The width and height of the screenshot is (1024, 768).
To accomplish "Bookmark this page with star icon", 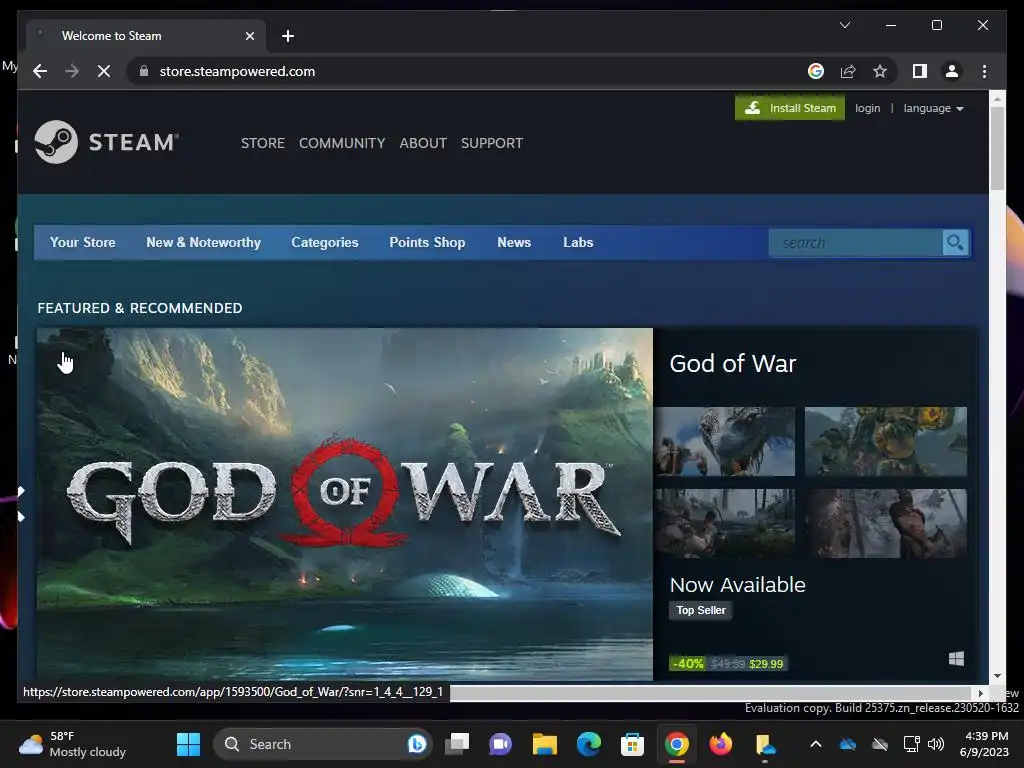I will coord(880,71).
